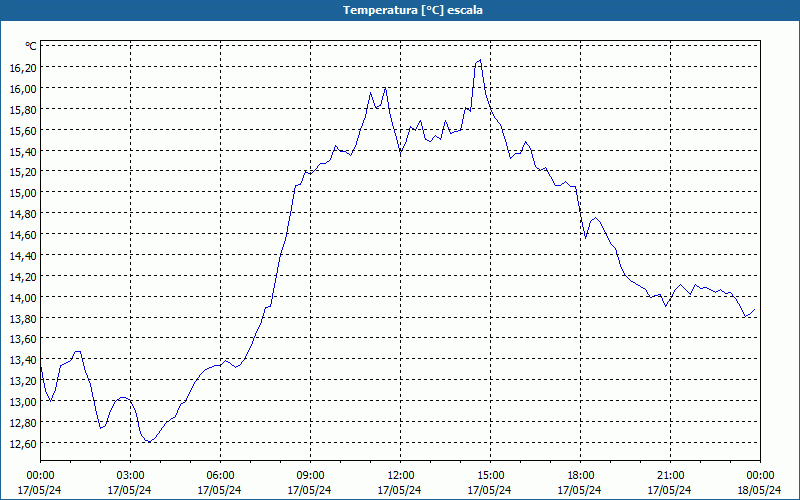Select the 13,60 y-axis label
This screenshot has height=500, width=800.
pos(23,339)
